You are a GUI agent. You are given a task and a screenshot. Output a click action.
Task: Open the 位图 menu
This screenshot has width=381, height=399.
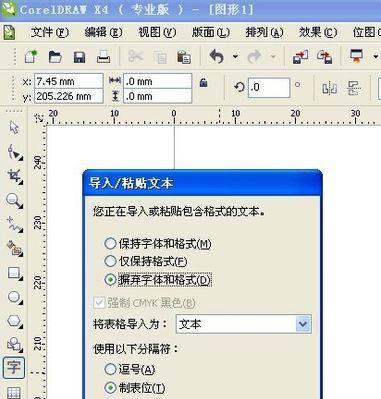tap(366, 32)
